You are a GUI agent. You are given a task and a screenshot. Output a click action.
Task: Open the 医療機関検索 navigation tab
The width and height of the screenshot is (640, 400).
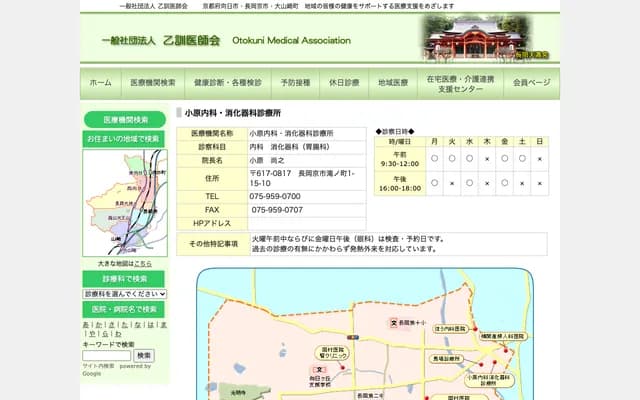pyautogui.click(x=153, y=83)
